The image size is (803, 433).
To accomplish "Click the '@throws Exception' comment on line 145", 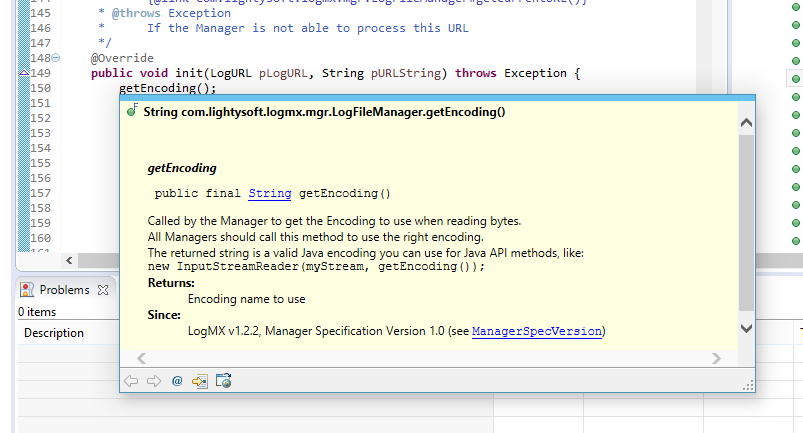I will (x=171, y=13).
